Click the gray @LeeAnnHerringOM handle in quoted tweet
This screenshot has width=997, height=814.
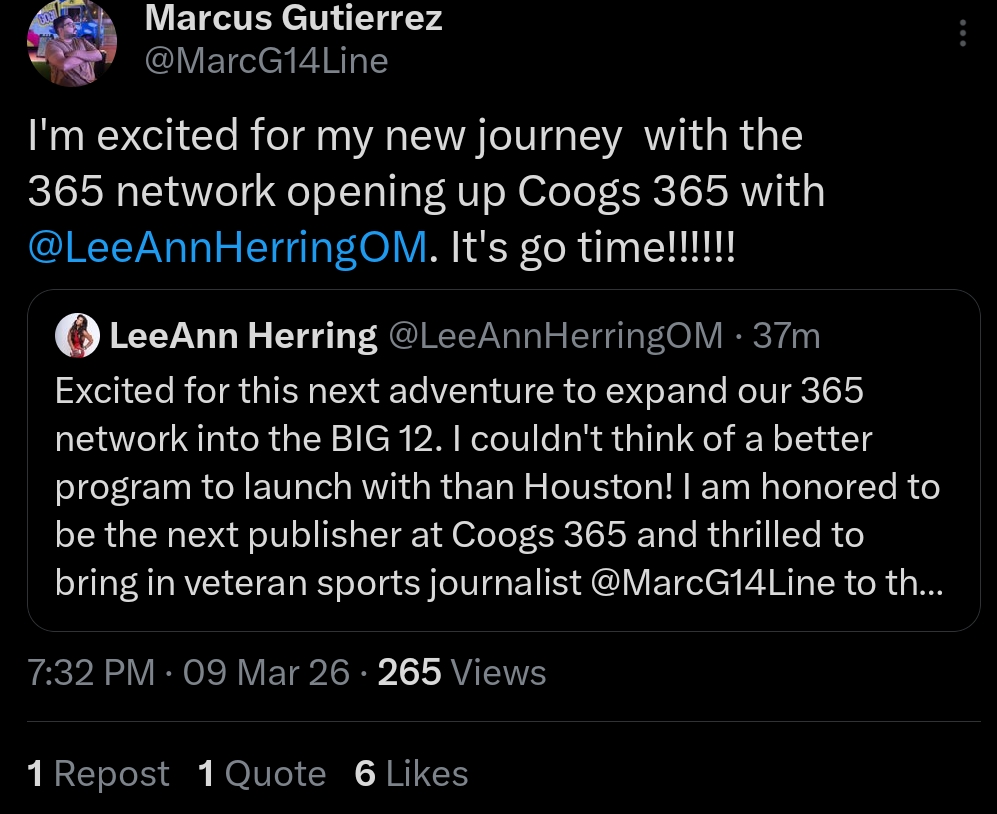click(x=554, y=336)
